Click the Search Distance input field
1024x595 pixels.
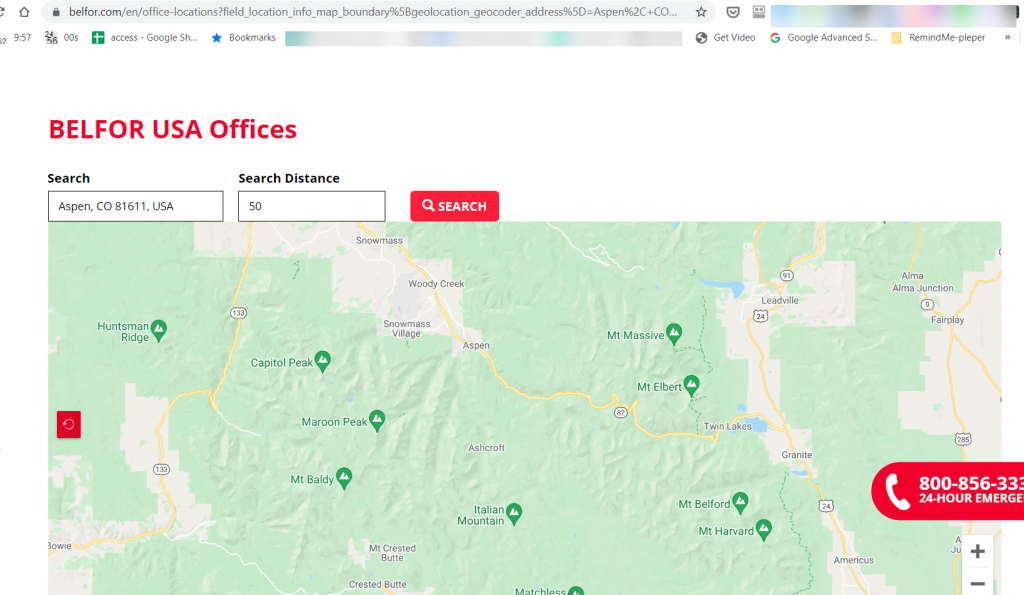tap(311, 206)
